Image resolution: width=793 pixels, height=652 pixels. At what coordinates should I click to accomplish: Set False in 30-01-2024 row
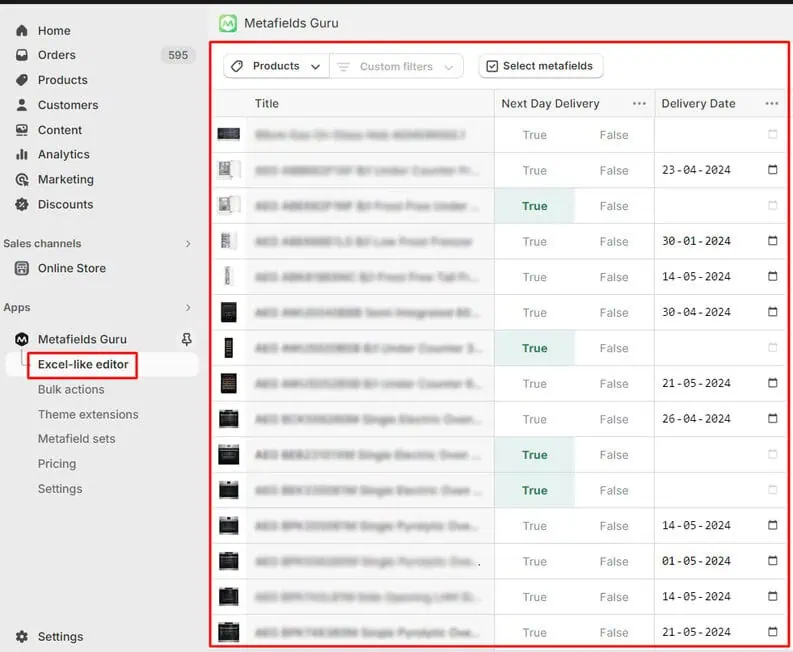coord(614,242)
